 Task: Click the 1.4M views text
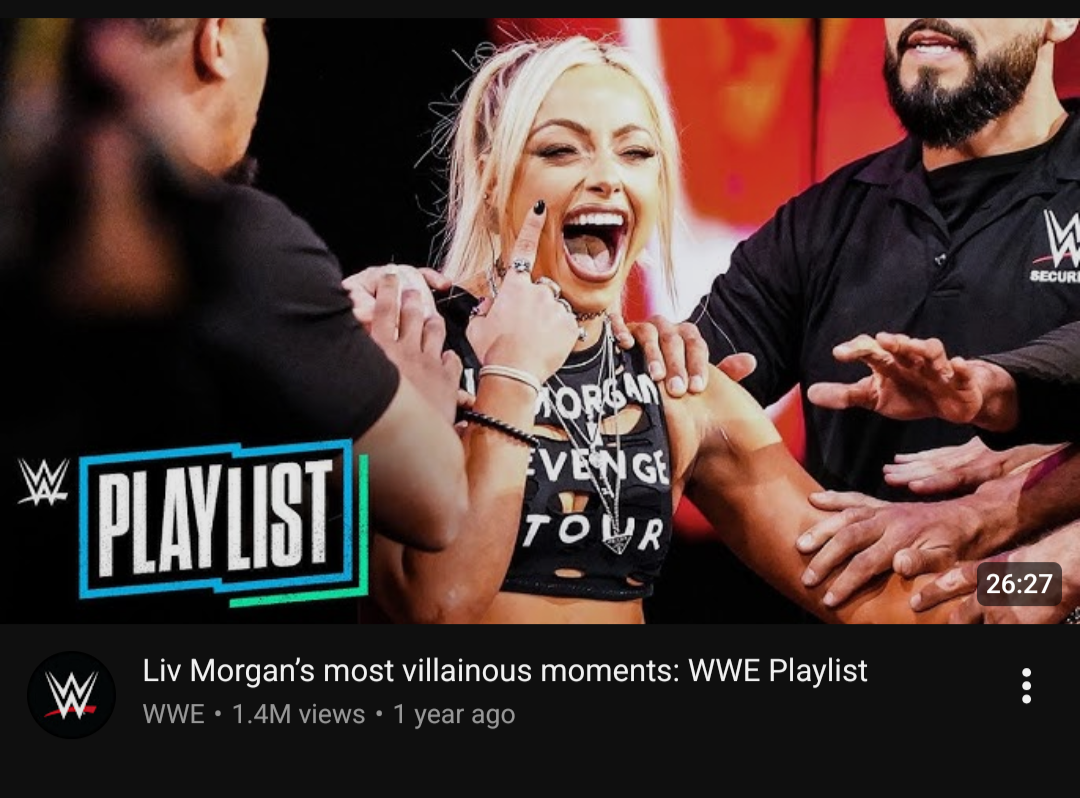pyautogui.click(x=298, y=715)
